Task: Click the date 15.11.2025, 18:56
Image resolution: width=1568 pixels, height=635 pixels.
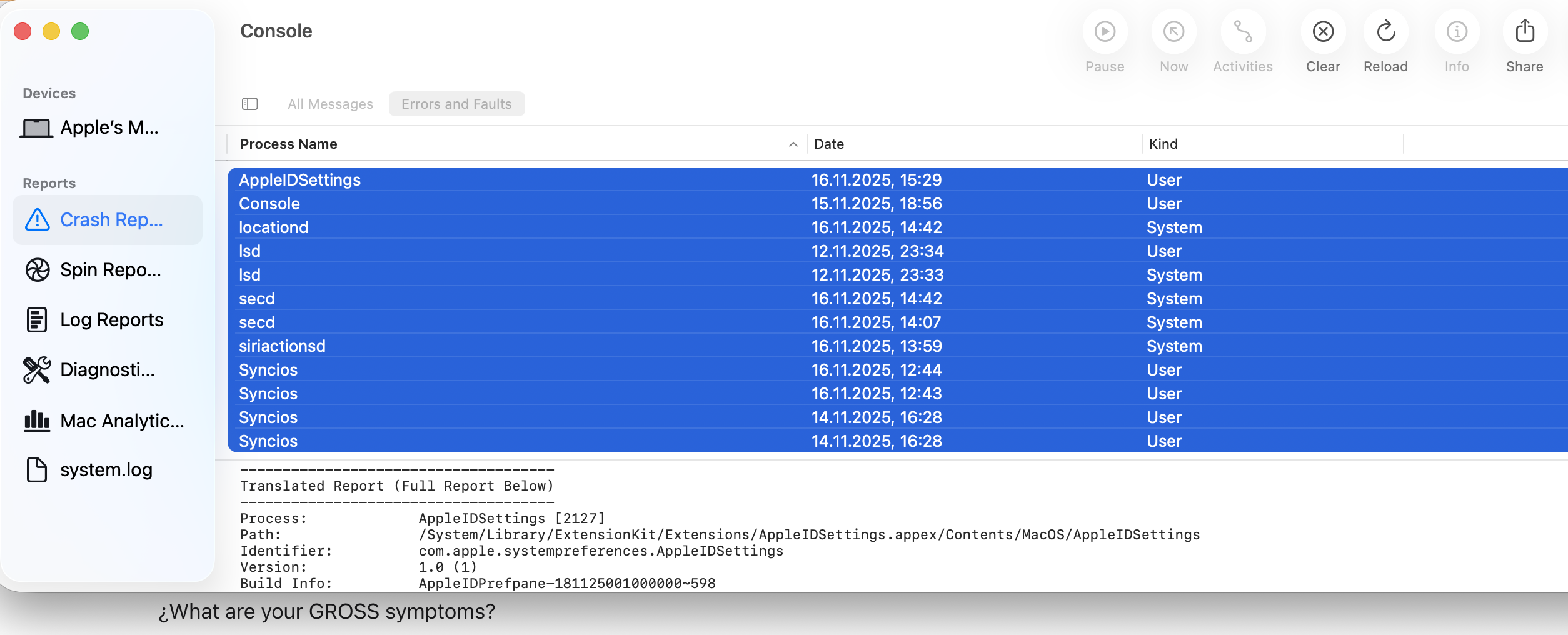Action: 877,204
